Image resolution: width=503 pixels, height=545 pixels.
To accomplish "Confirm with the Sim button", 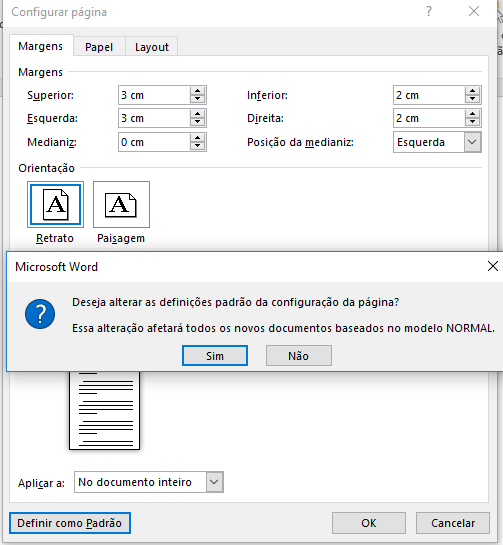I will click(215, 356).
